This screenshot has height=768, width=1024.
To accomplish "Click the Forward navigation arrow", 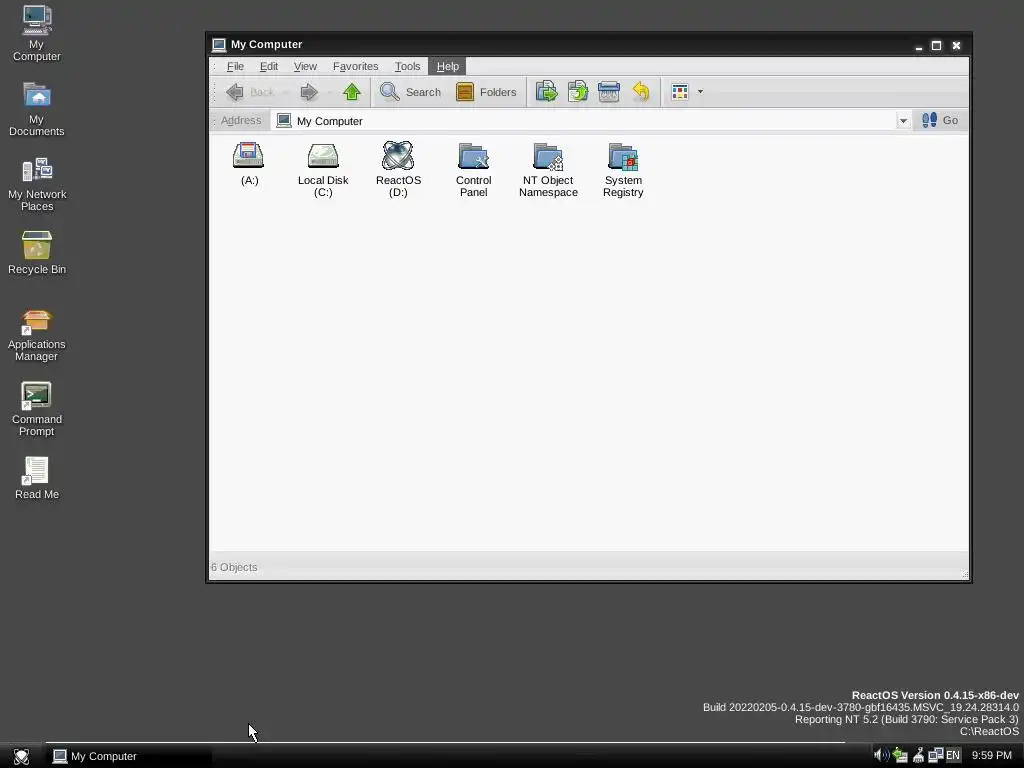I will 309,92.
